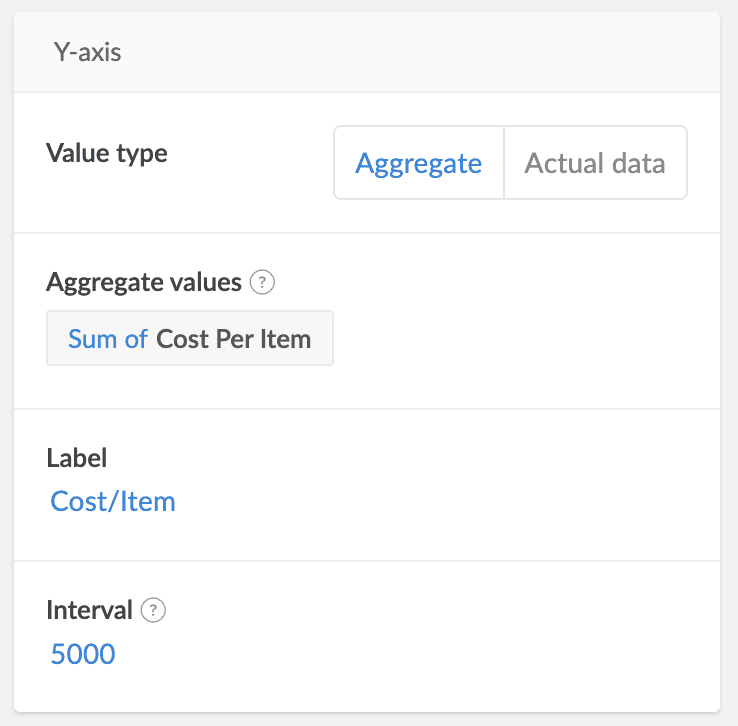Show help for Aggregate values

click(262, 283)
